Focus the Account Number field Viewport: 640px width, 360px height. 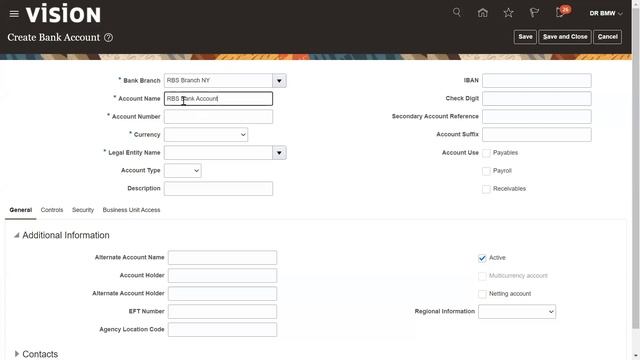click(218, 117)
